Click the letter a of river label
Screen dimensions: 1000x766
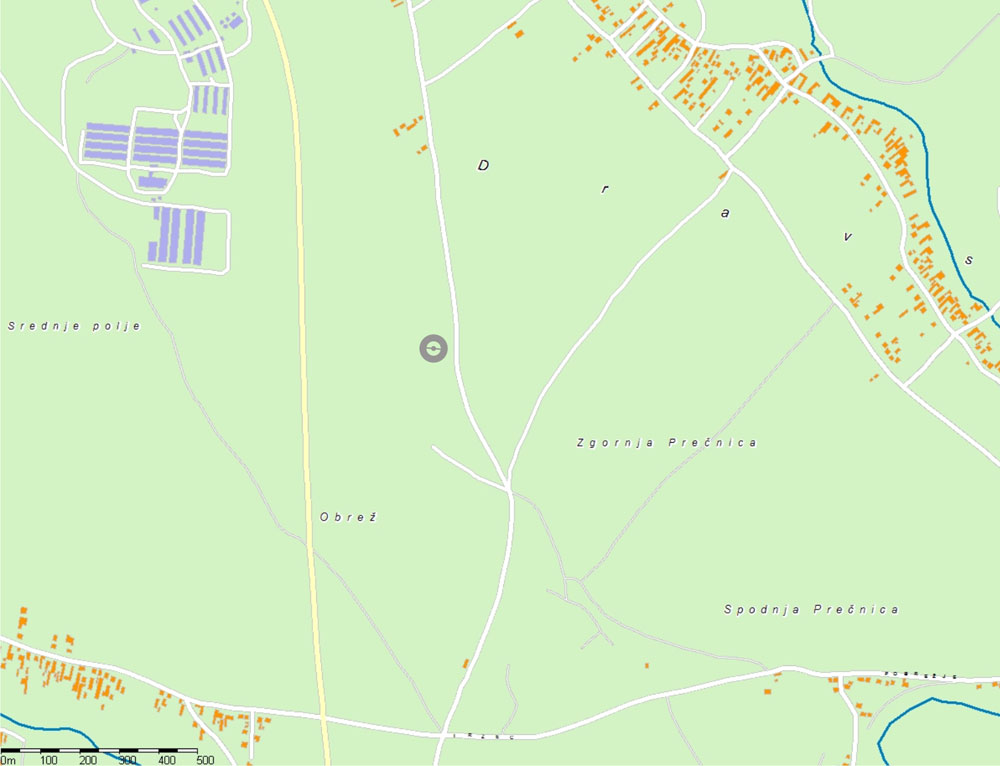point(724,213)
